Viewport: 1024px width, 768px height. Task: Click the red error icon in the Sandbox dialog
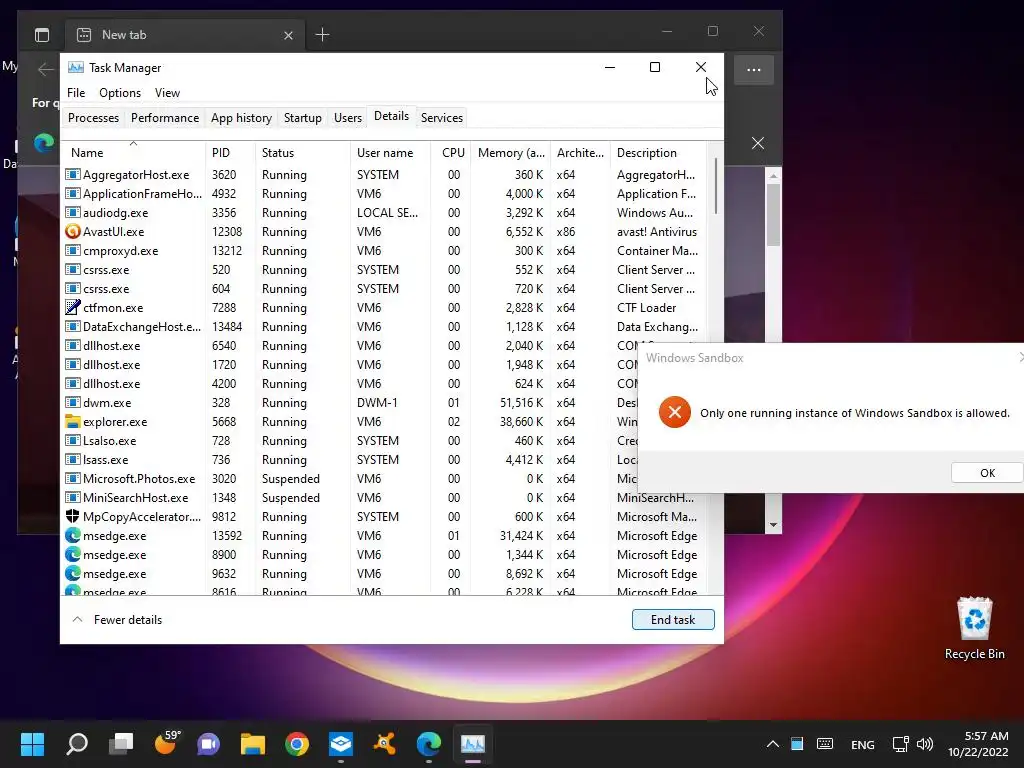pyautogui.click(x=675, y=412)
